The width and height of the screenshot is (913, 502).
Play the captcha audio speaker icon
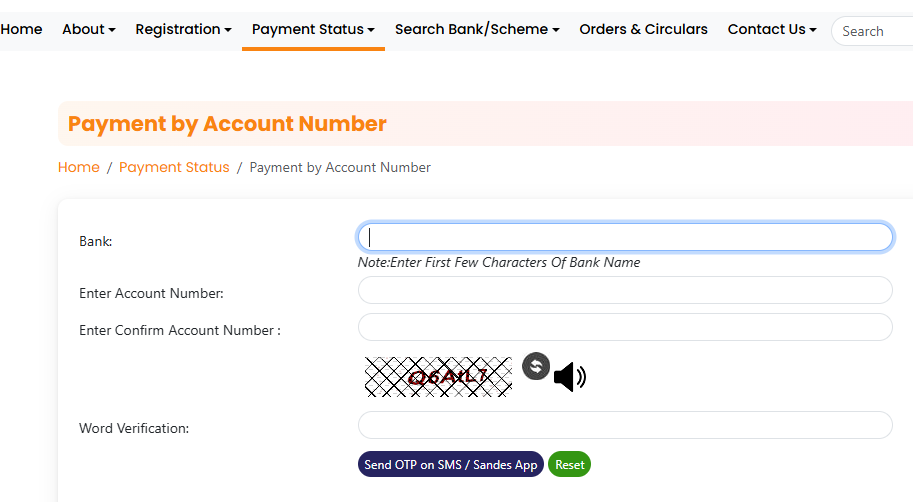(569, 377)
